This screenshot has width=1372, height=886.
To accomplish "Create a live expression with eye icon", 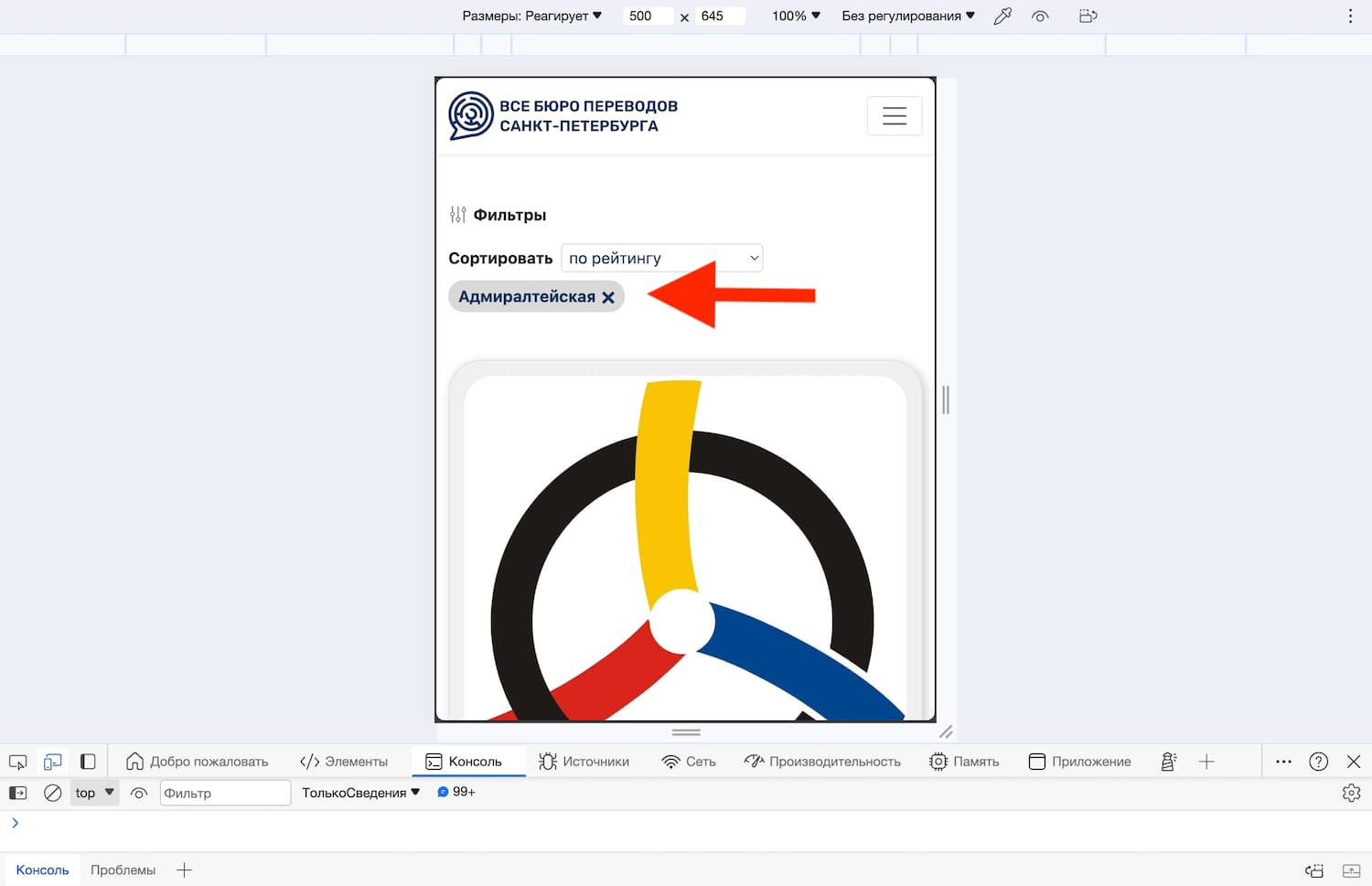I will point(139,793).
